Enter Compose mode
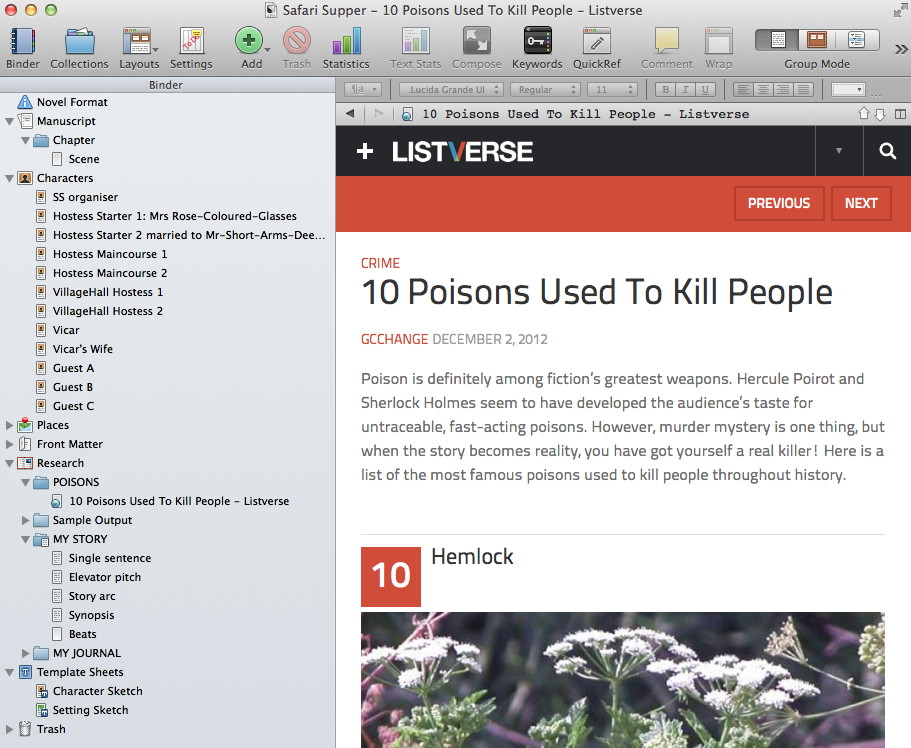911x748 pixels. click(x=476, y=42)
